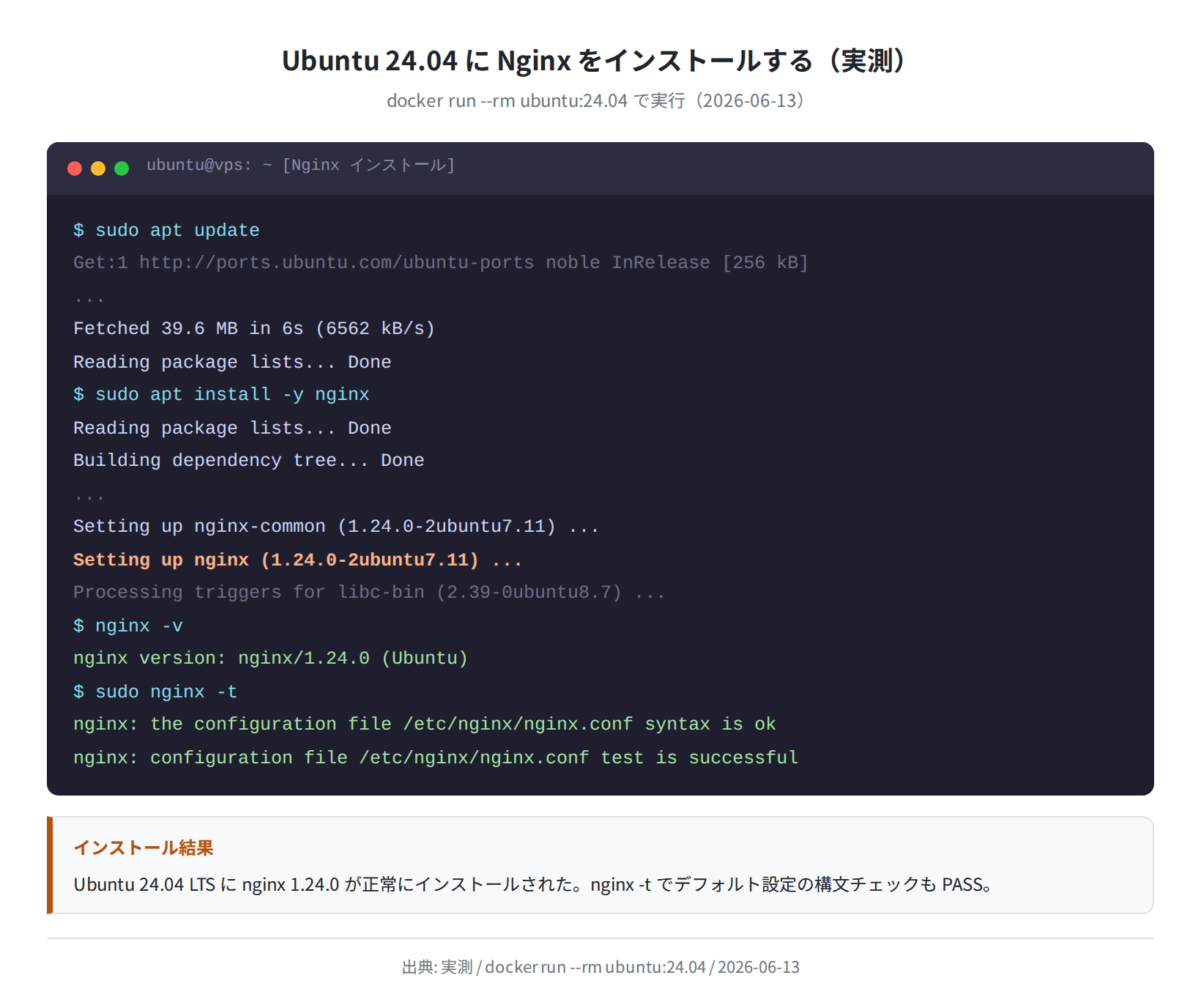Click the first 'Reading package lists... Done' after apt update
Image resolution: width=1201 pixels, height=1008 pixels.
[232, 362]
